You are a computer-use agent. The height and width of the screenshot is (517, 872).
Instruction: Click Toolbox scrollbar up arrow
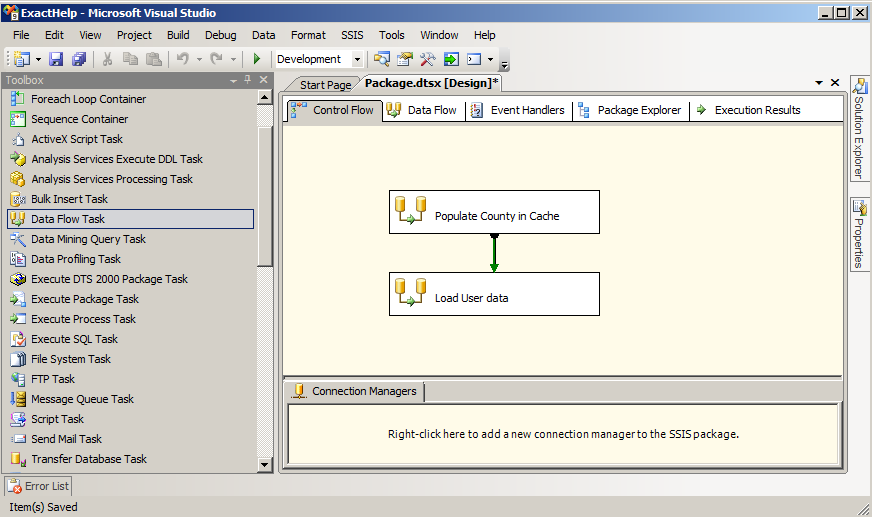point(265,97)
